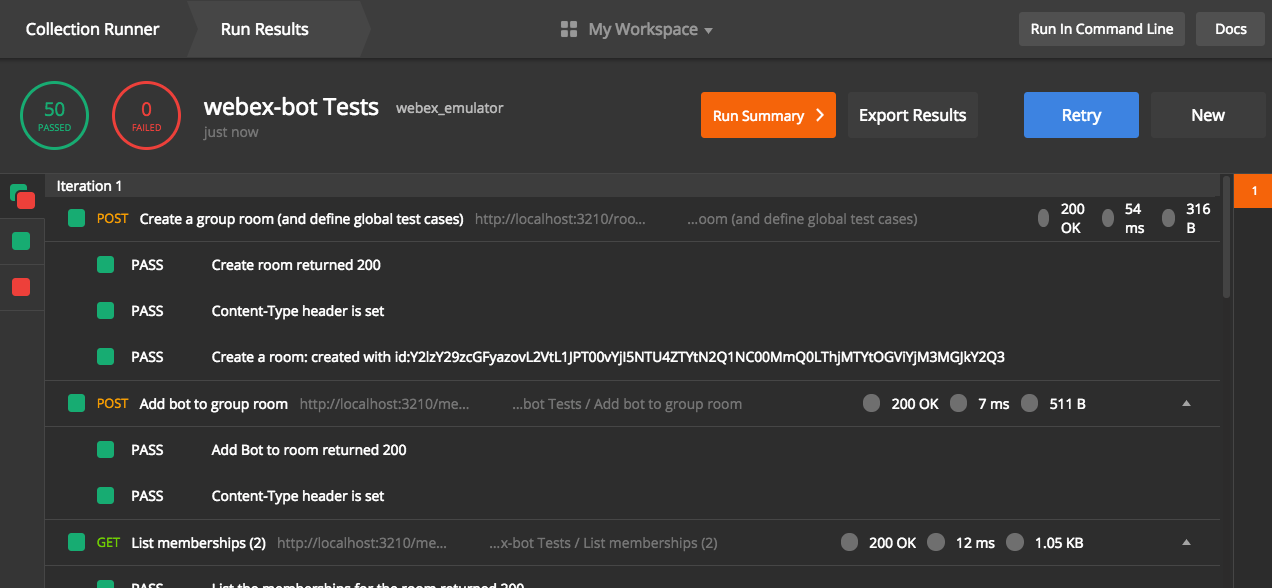Click 200 OK status dot for Add bot request
This screenshot has height=588, width=1272.
872,404
